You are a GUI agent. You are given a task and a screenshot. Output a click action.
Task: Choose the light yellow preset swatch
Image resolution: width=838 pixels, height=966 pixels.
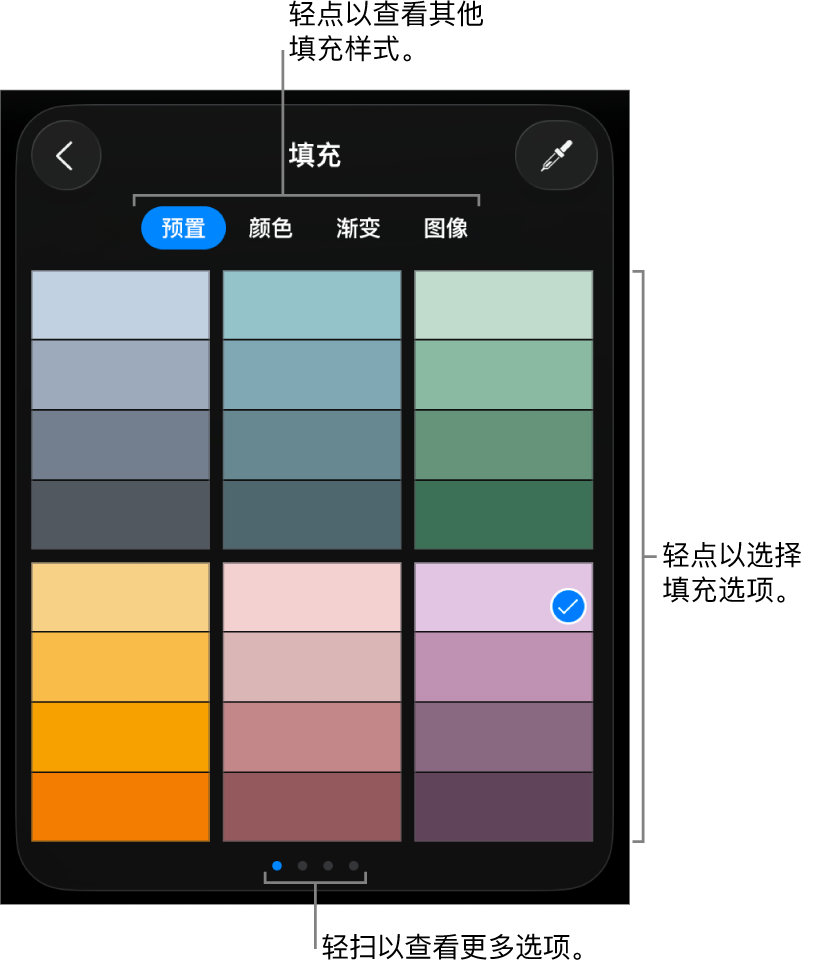point(119,597)
